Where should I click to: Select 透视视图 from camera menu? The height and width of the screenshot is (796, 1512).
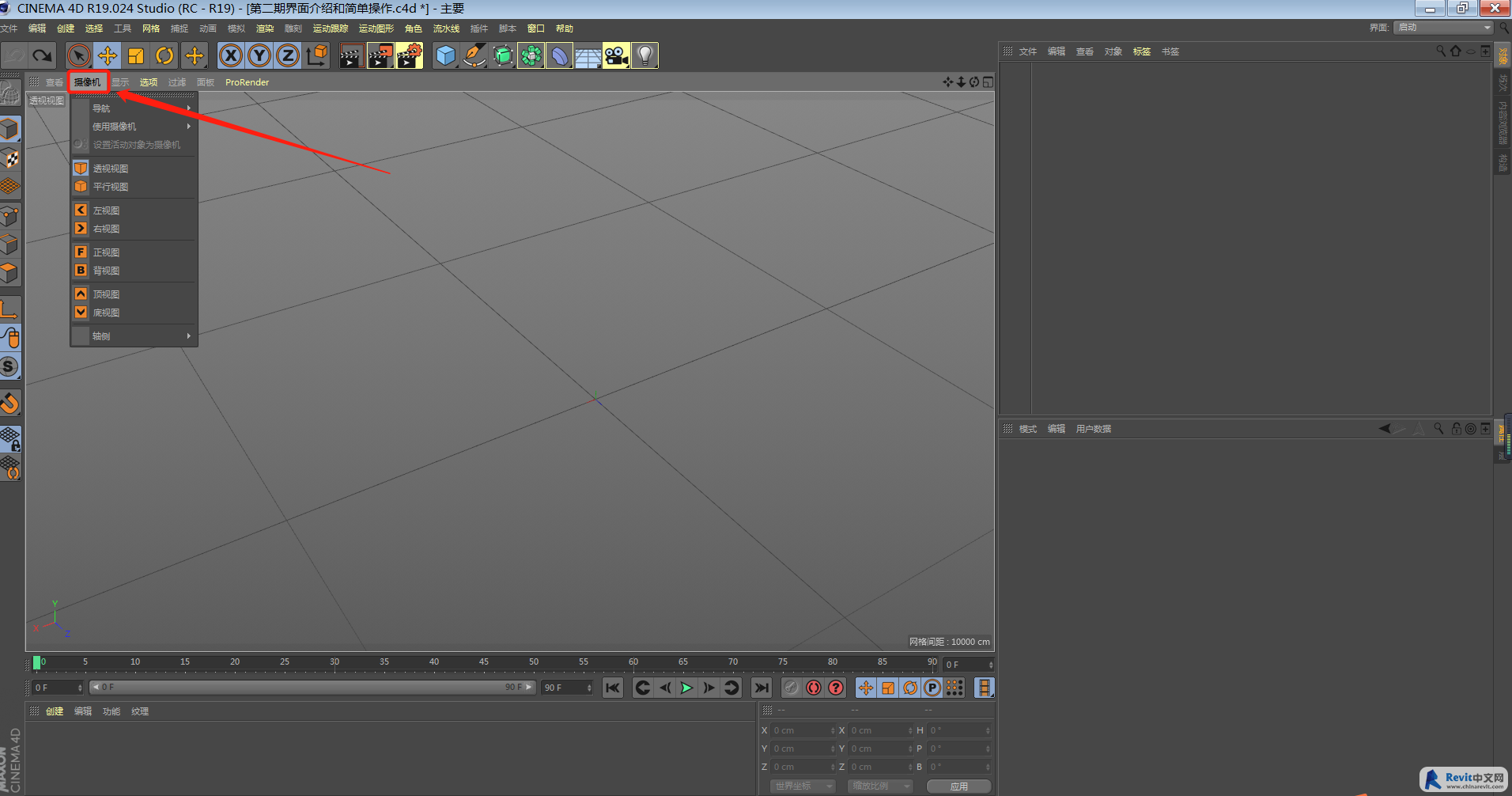coord(134,169)
